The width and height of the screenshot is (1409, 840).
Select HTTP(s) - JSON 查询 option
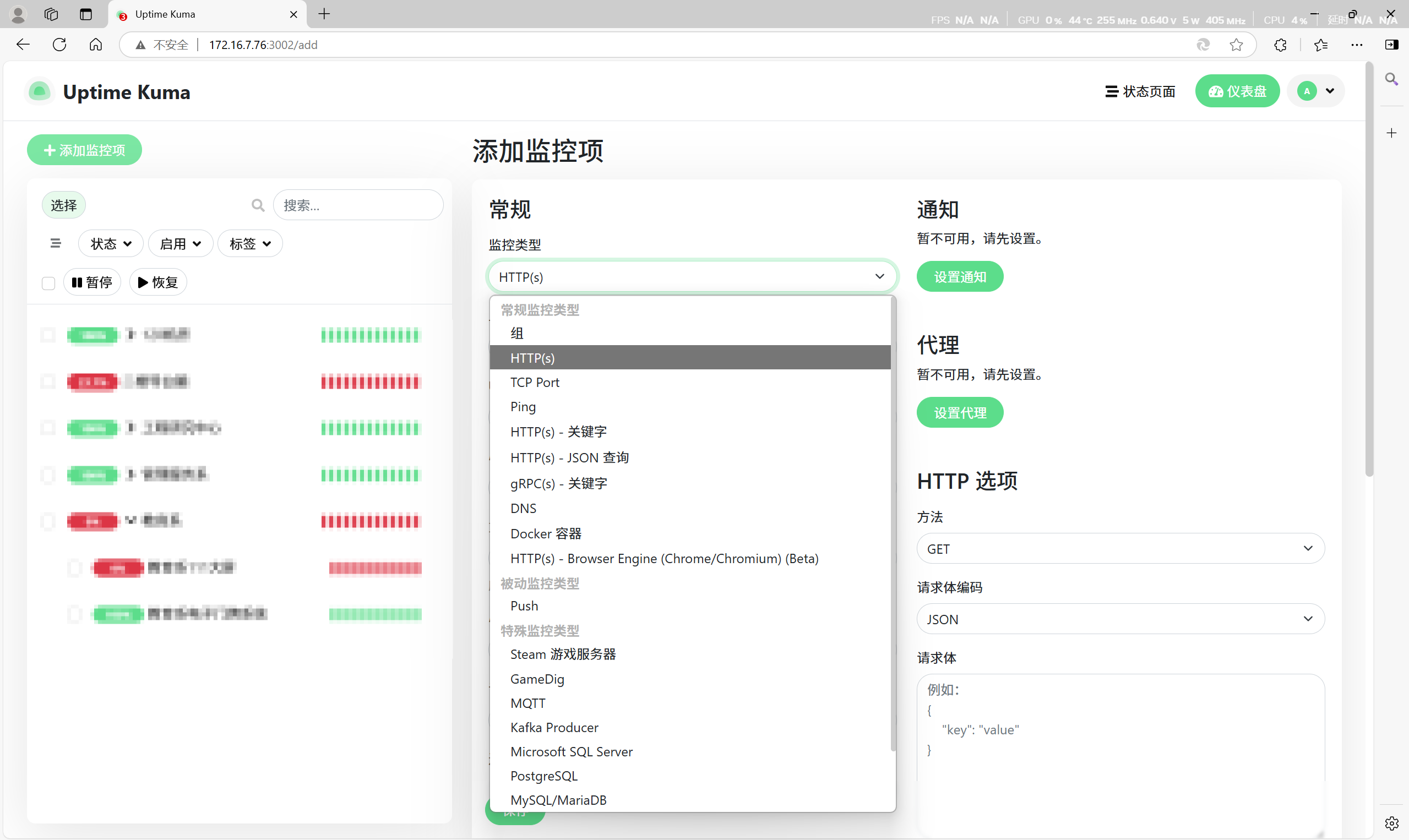coord(690,457)
